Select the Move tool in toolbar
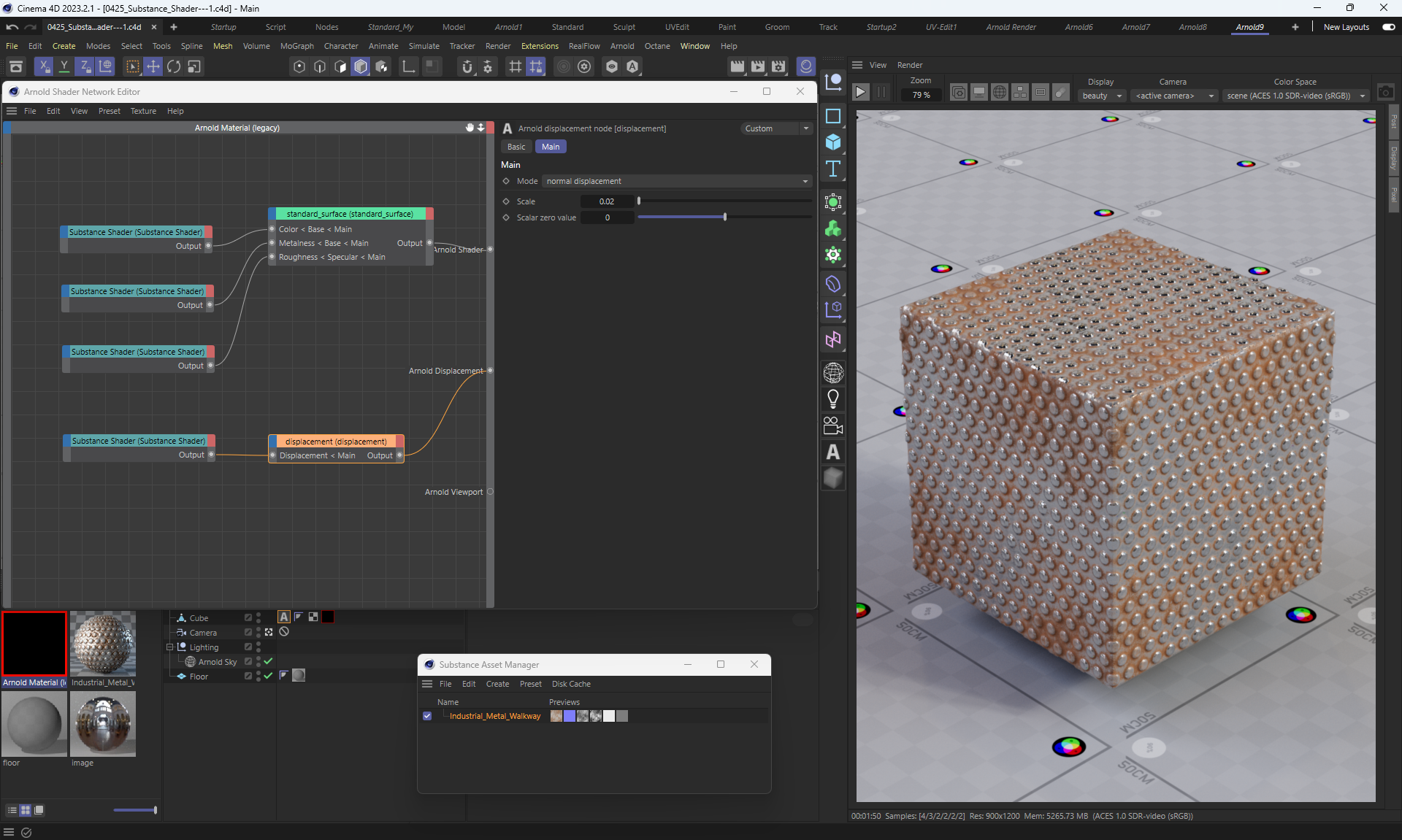Image resolution: width=1402 pixels, height=840 pixels. (x=153, y=66)
